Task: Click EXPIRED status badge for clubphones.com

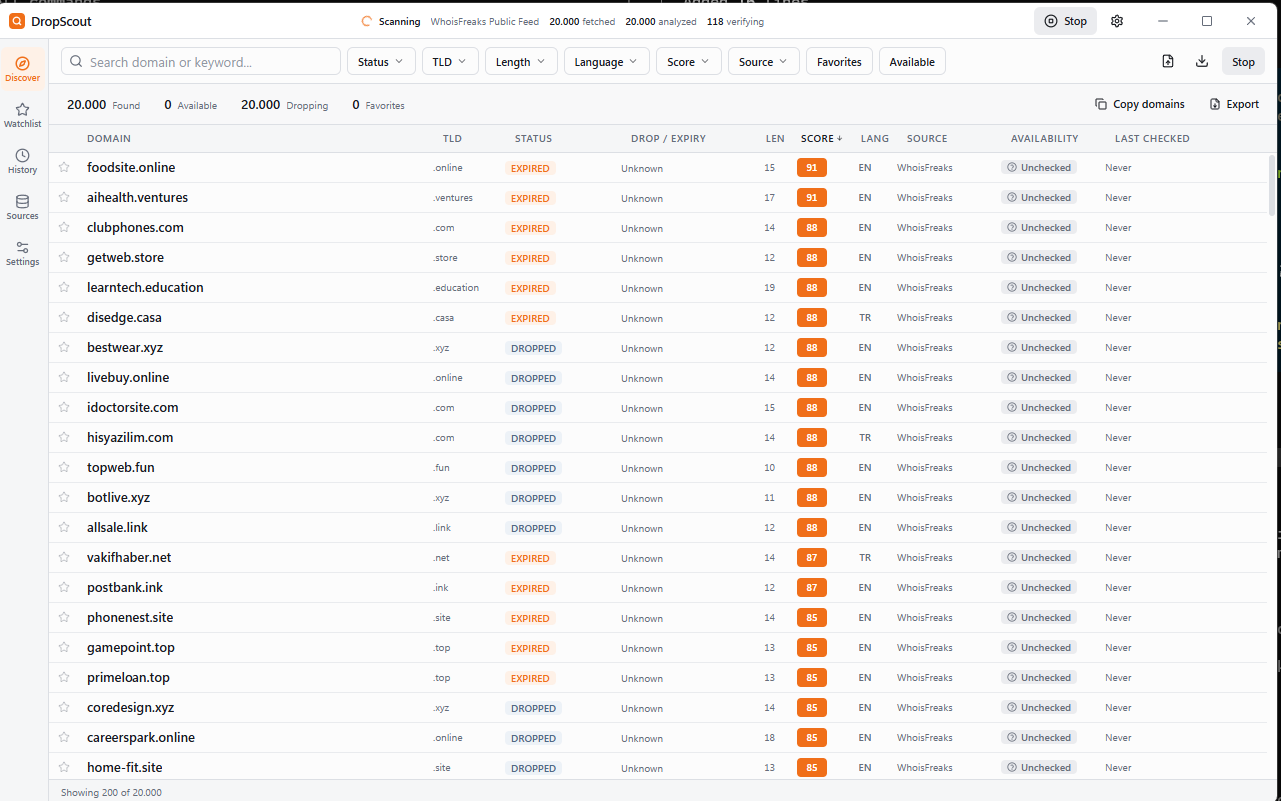Action: click(530, 228)
